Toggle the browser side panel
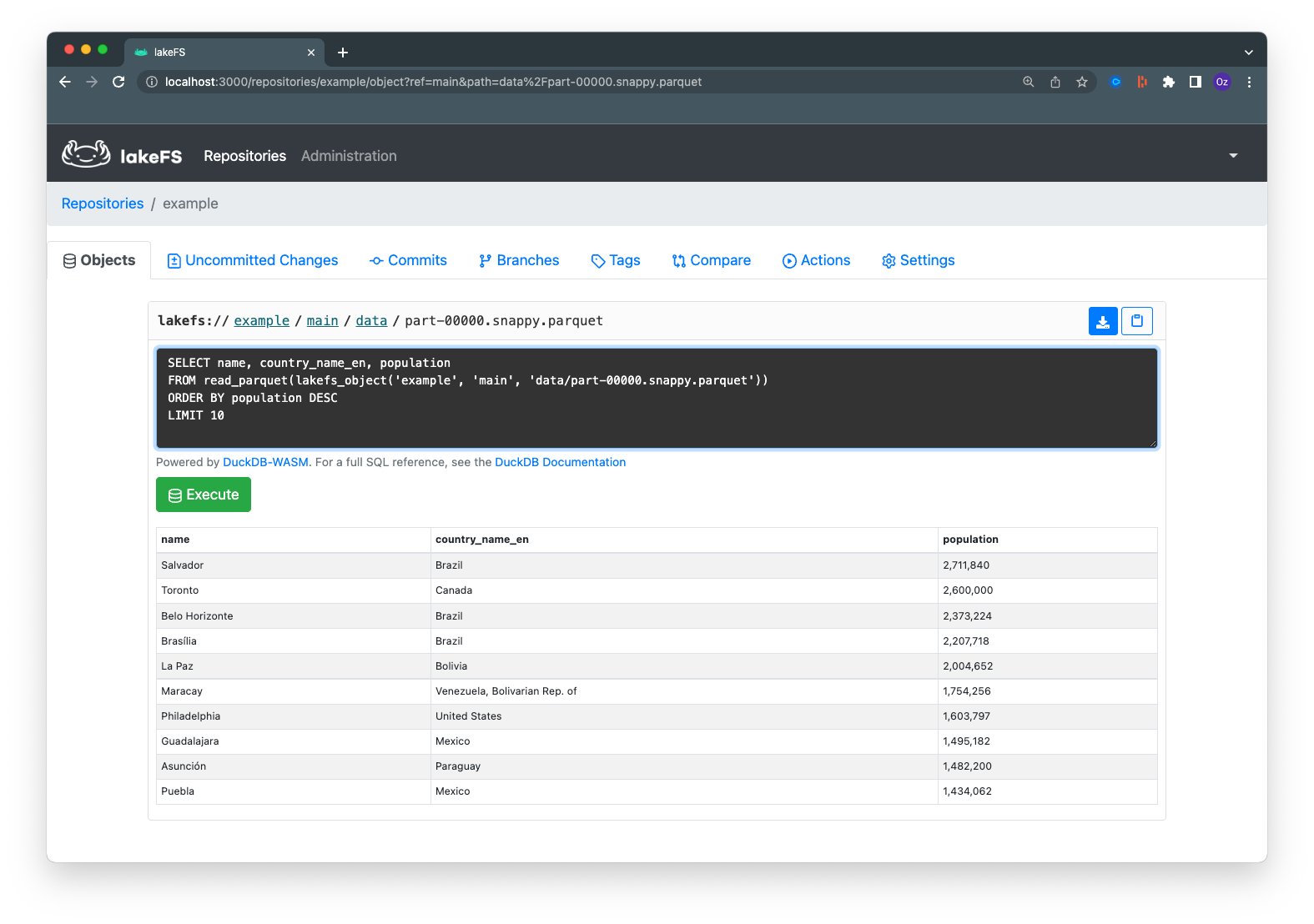The height and width of the screenshot is (924, 1314). [x=1196, y=82]
